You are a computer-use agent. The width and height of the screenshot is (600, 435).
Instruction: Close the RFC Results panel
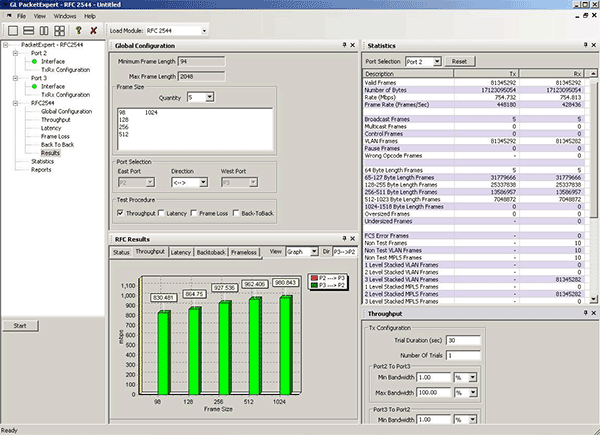[353, 239]
